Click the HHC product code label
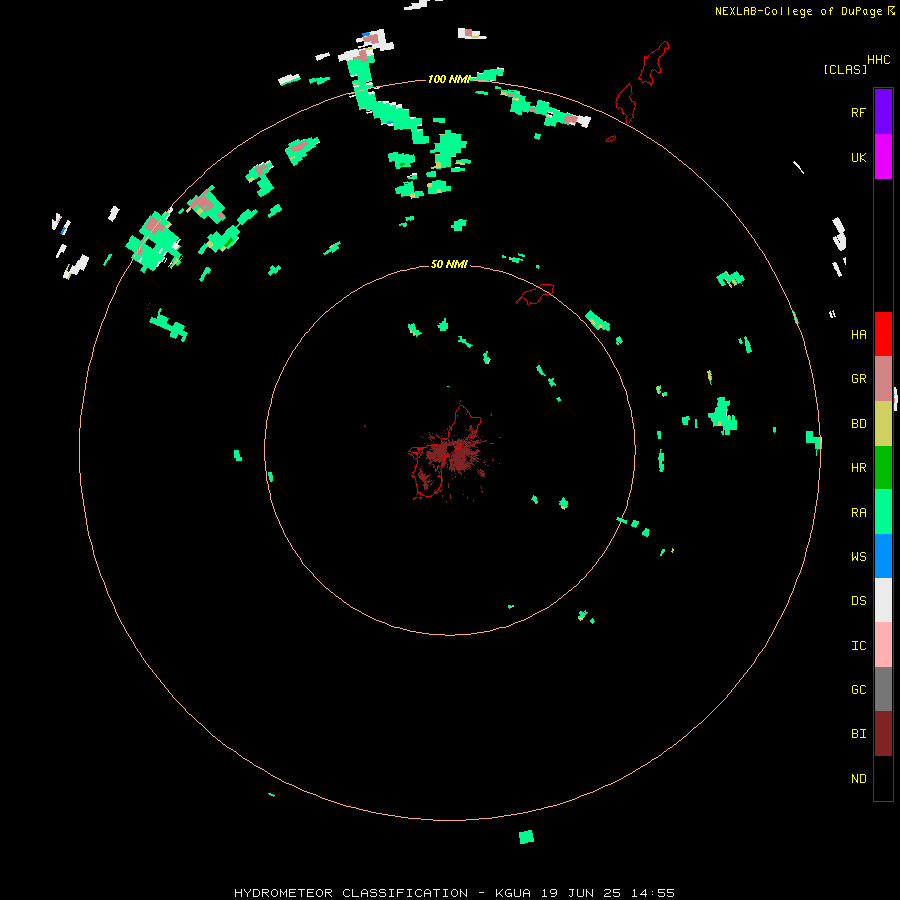900x900 pixels. 878,60
